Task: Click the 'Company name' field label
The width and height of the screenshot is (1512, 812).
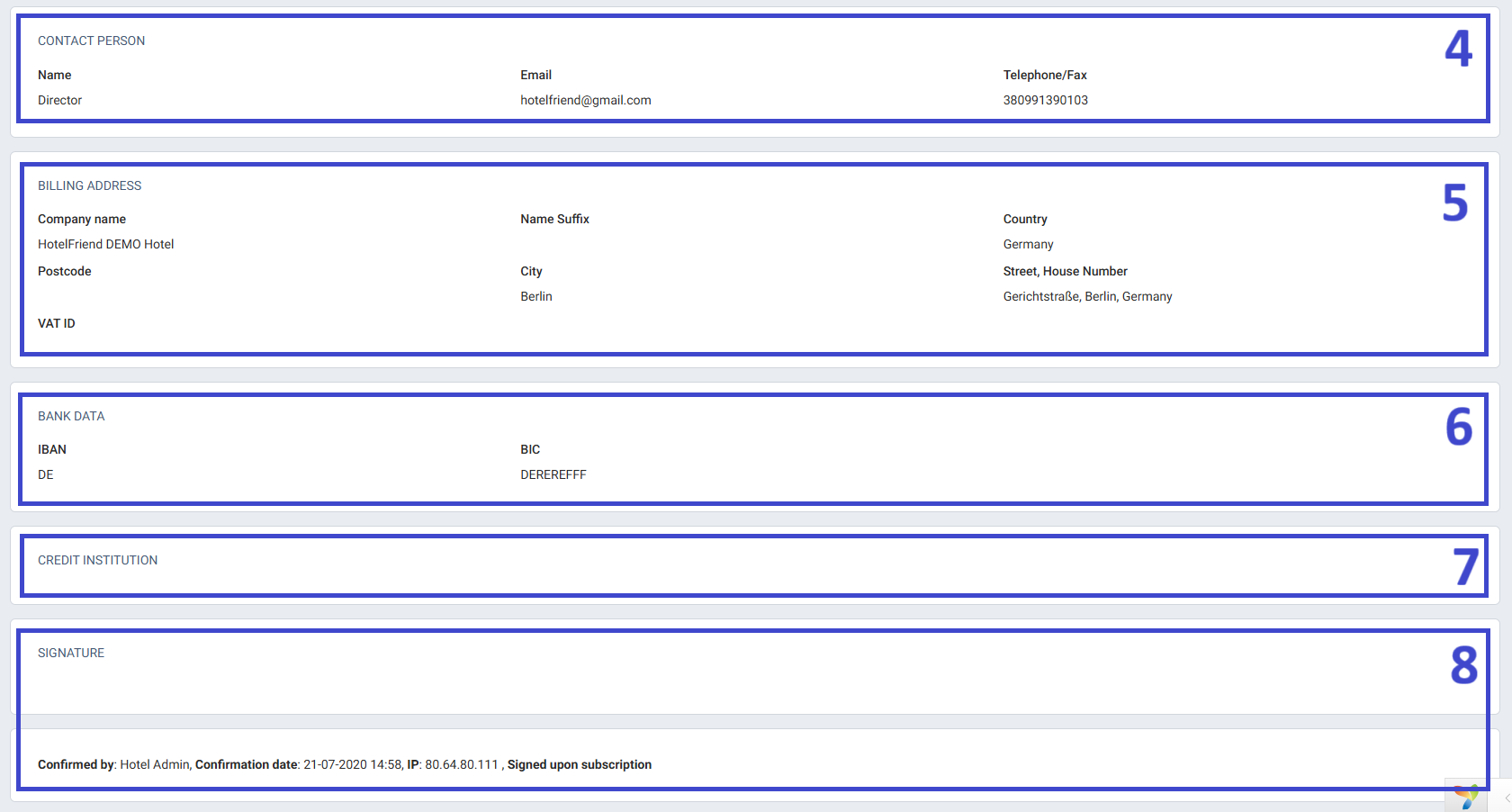Action: click(x=82, y=219)
